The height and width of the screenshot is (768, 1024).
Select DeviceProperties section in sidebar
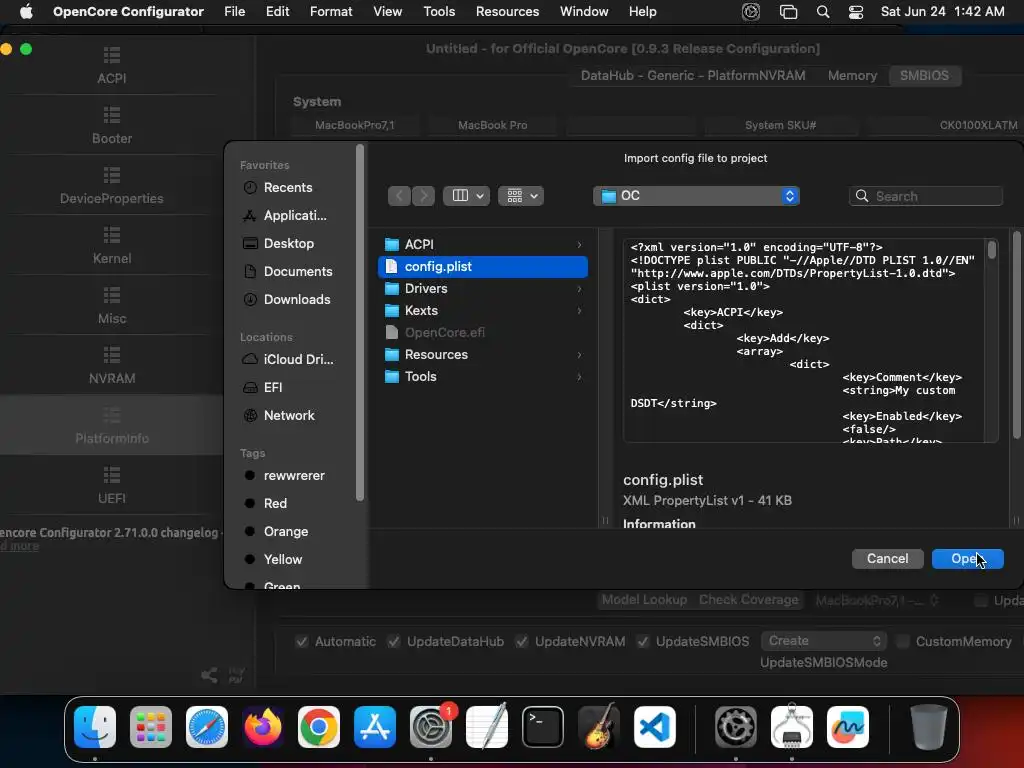point(112,185)
